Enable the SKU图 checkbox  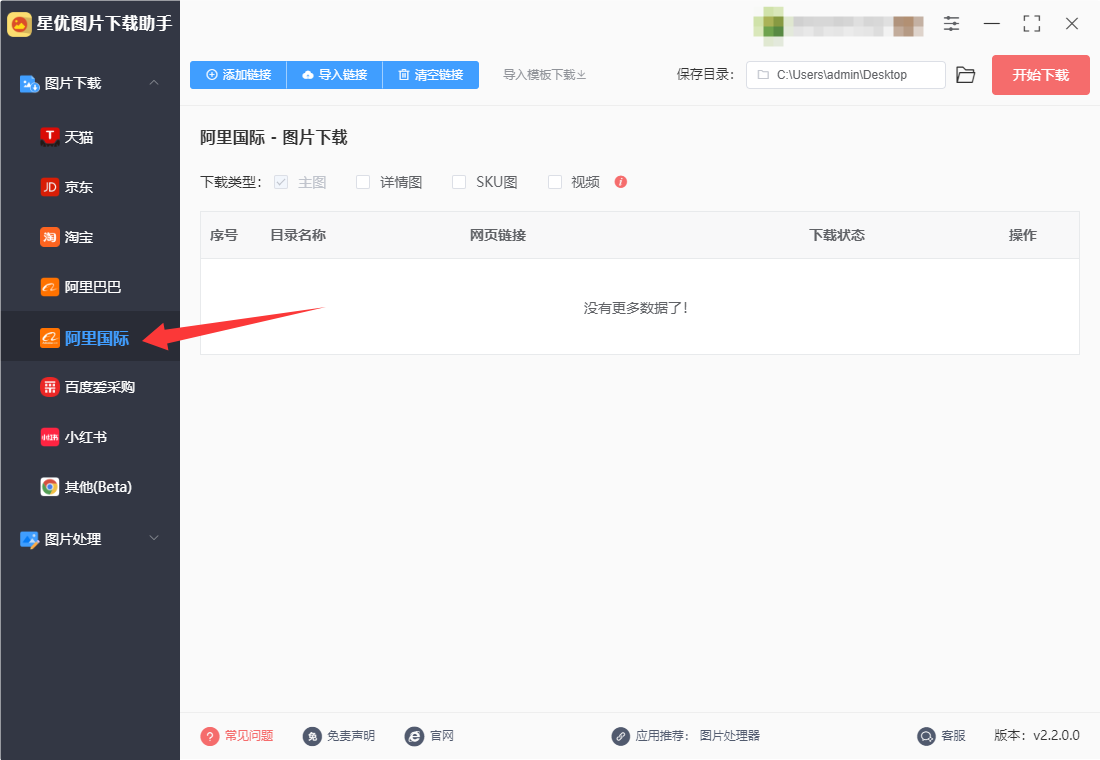(x=459, y=182)
